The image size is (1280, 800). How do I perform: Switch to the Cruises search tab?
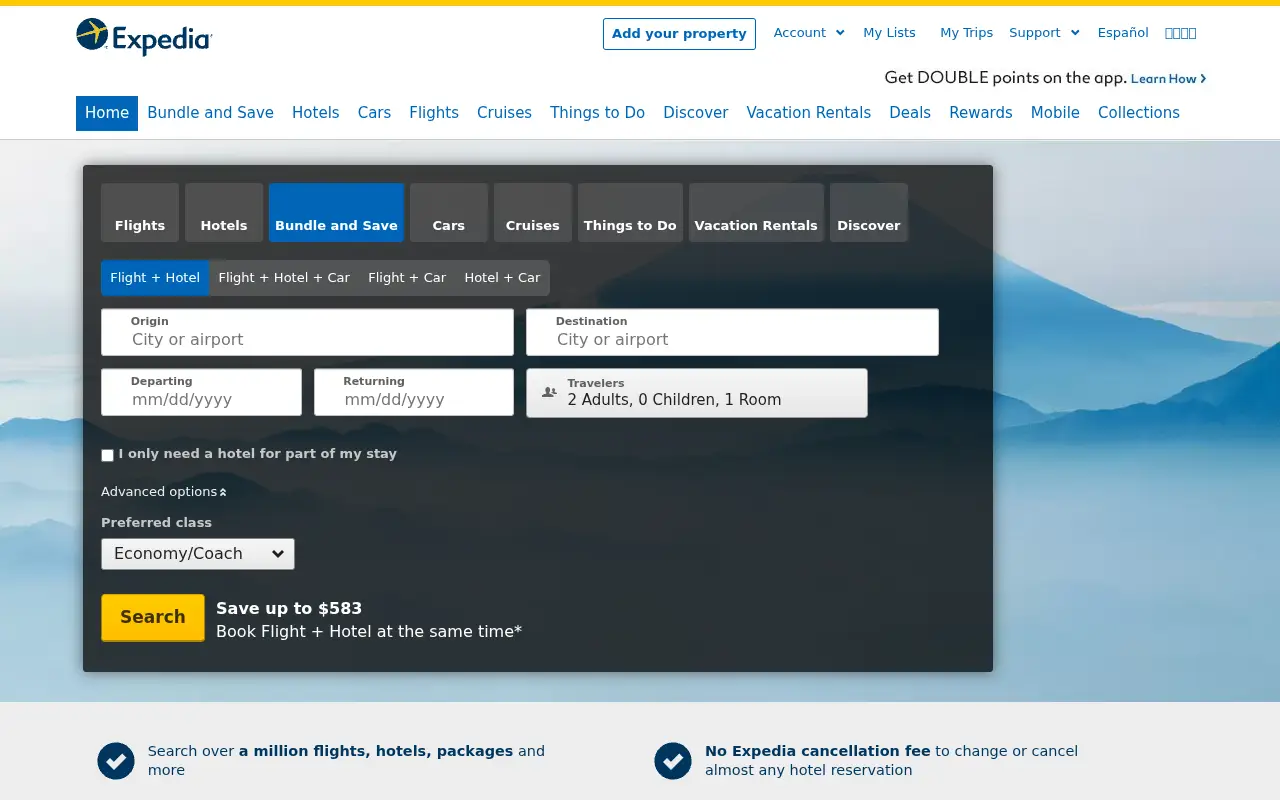click(533, 212)
